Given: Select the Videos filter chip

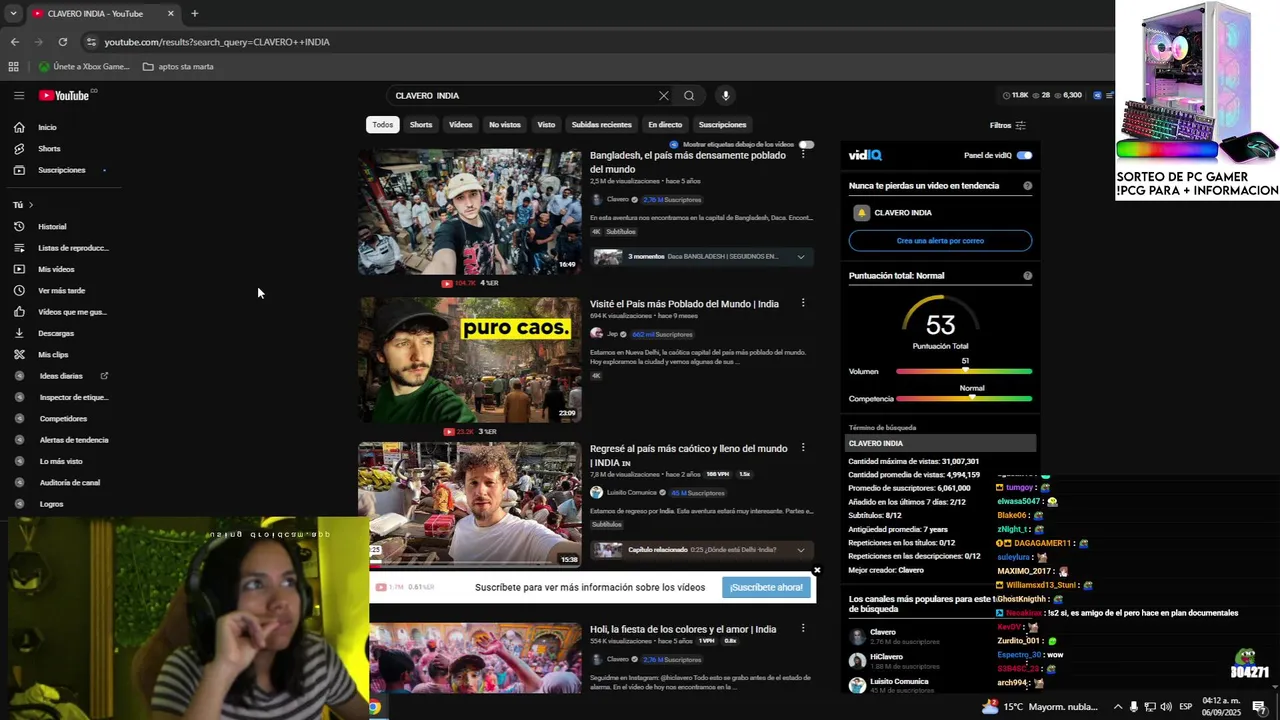Looking at the screenshot, I should click(x=461, y=125).
